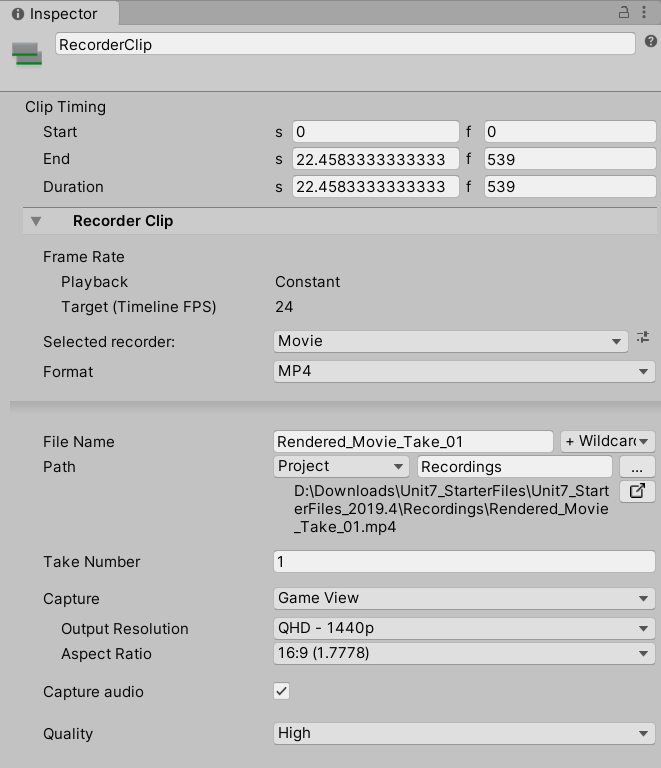This screenshot has height=768, width=661.
Task: Open the help icon beside the clip name
Action: [651, 42]
